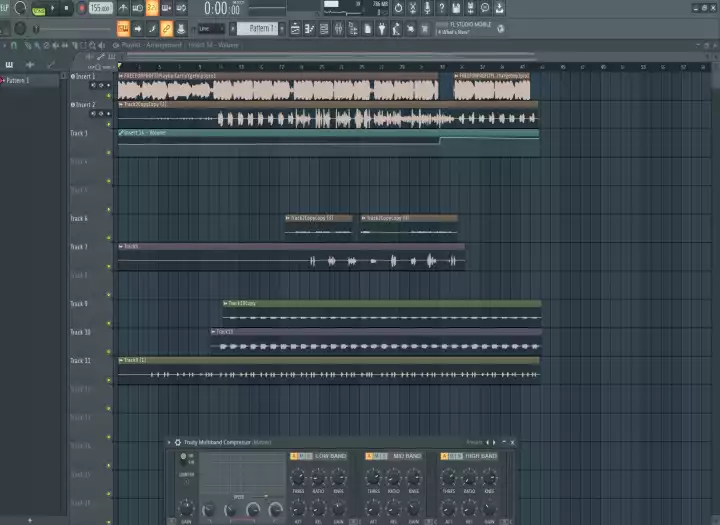The image size is (720, 525).
Task: Click the download arrow icon
Action: point(499,8)
